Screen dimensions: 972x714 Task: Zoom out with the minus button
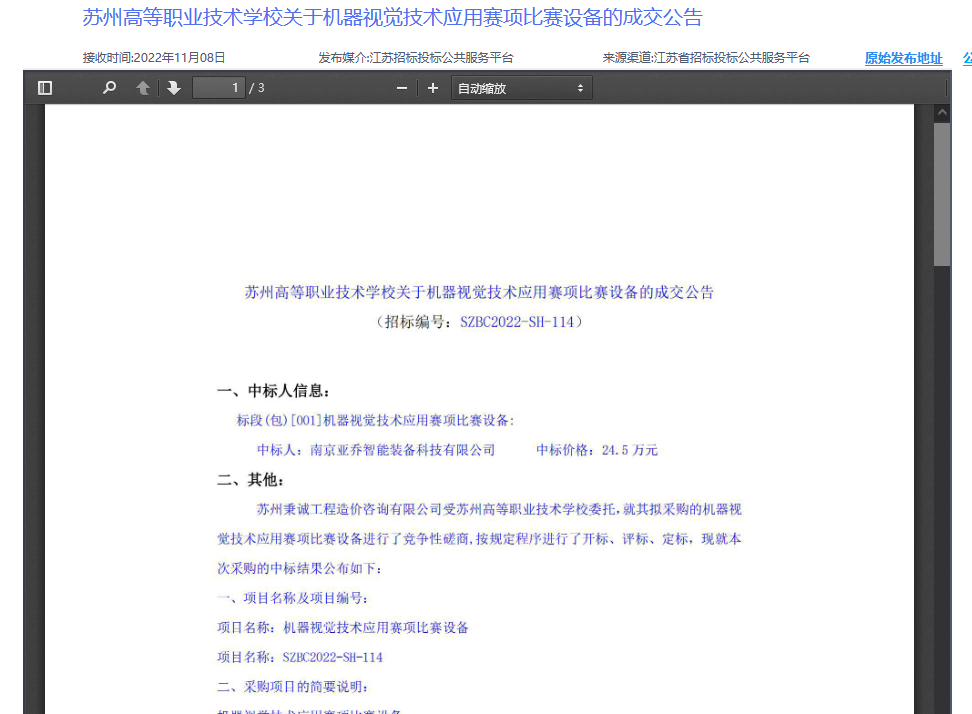click(x=402, y=89)
